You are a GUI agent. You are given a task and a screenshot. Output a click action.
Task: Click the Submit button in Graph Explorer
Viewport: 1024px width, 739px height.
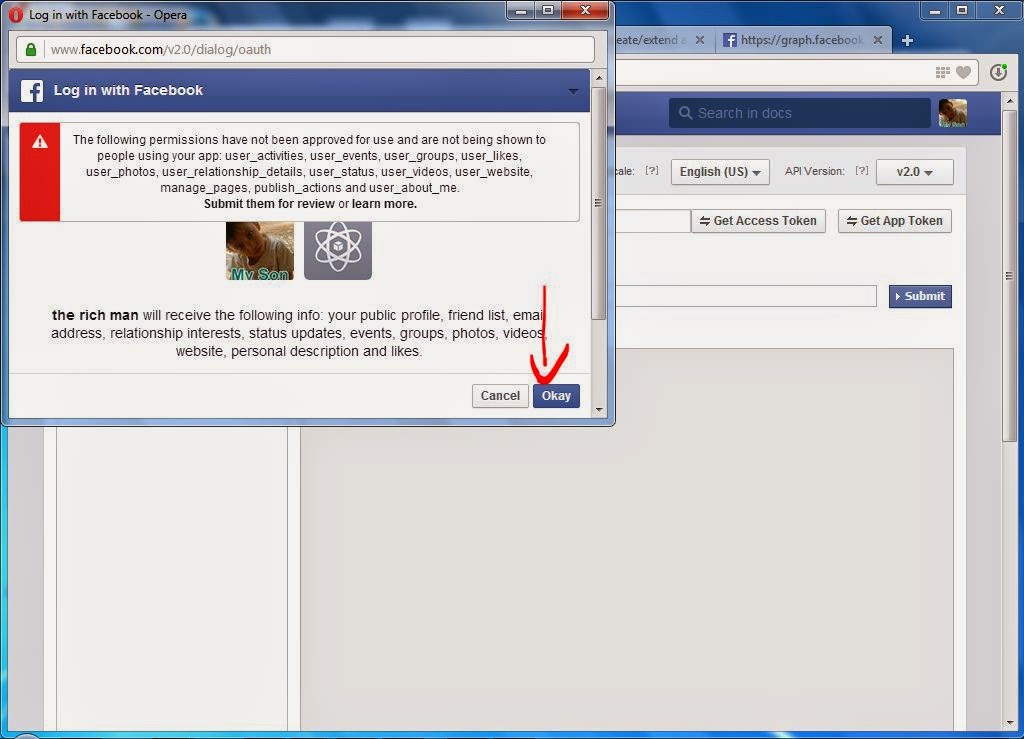click(920, 296)
